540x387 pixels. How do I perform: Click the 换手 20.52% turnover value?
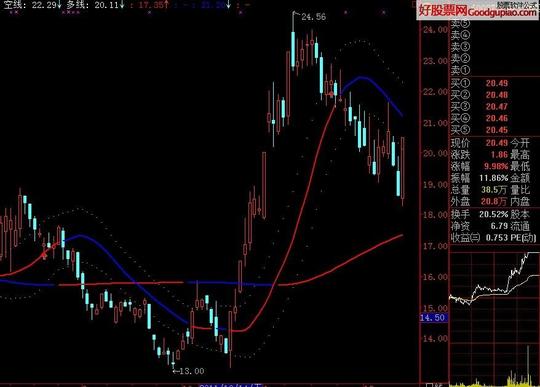click(x=494, y=214)
